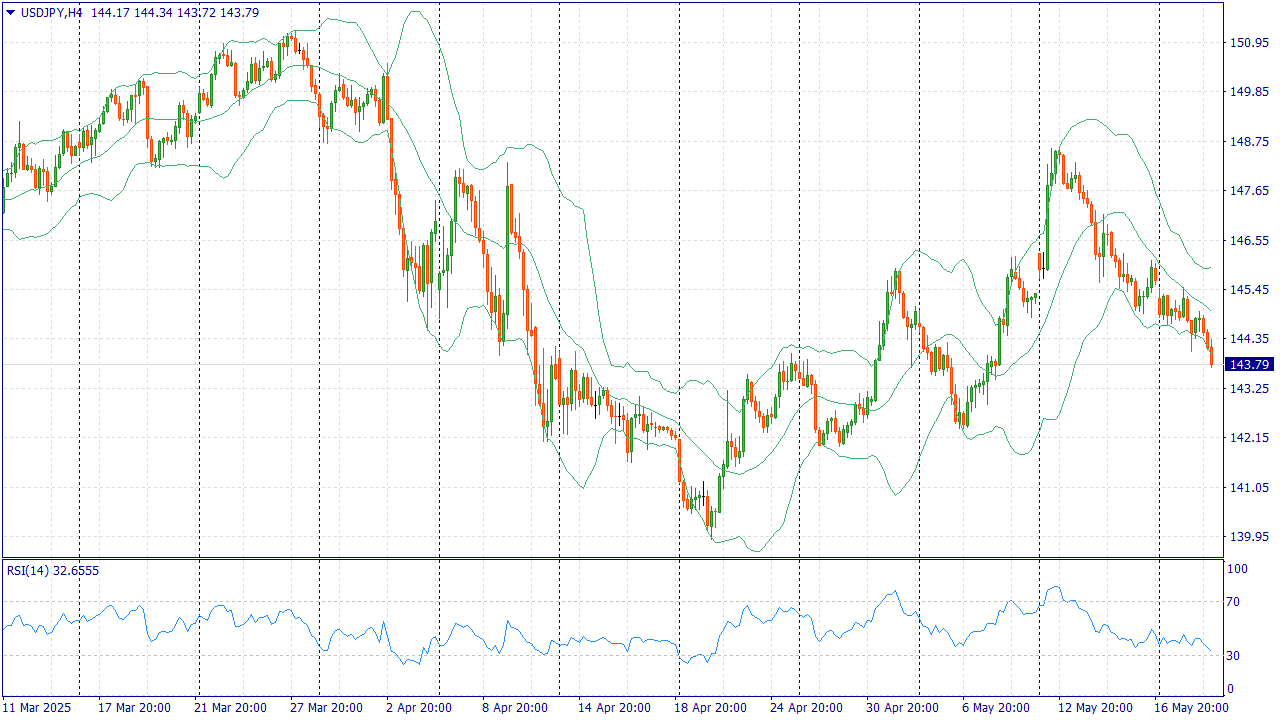The height and width of the screenshot is (720, 1280).
Task: Click the 141.05 price axis label
Action: (x=1249, y=488)
